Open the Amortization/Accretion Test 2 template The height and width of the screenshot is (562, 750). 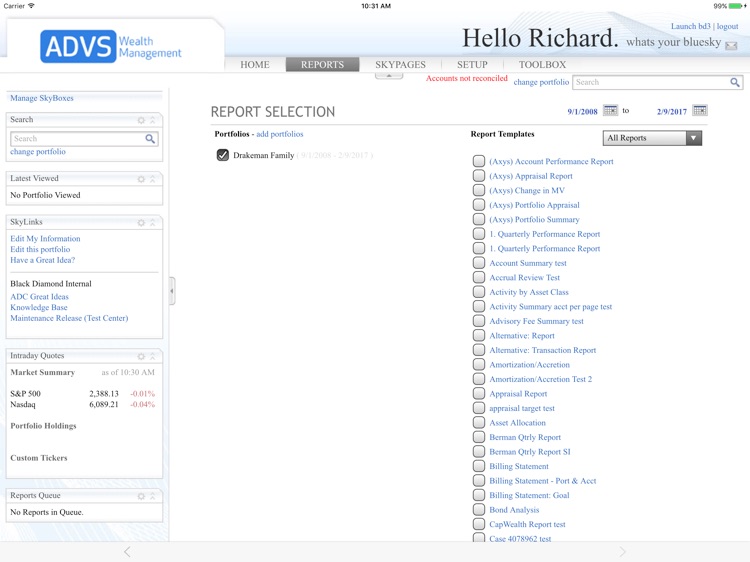[x=540, y=379]
